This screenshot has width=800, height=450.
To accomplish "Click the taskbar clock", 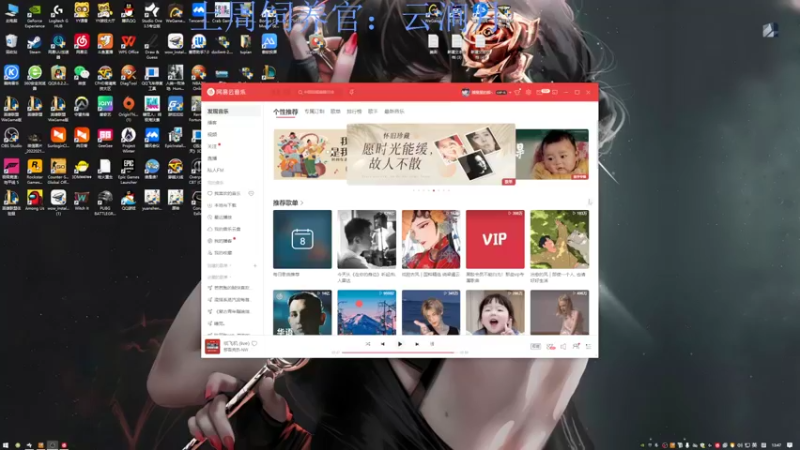I will [x=777, y=445].
